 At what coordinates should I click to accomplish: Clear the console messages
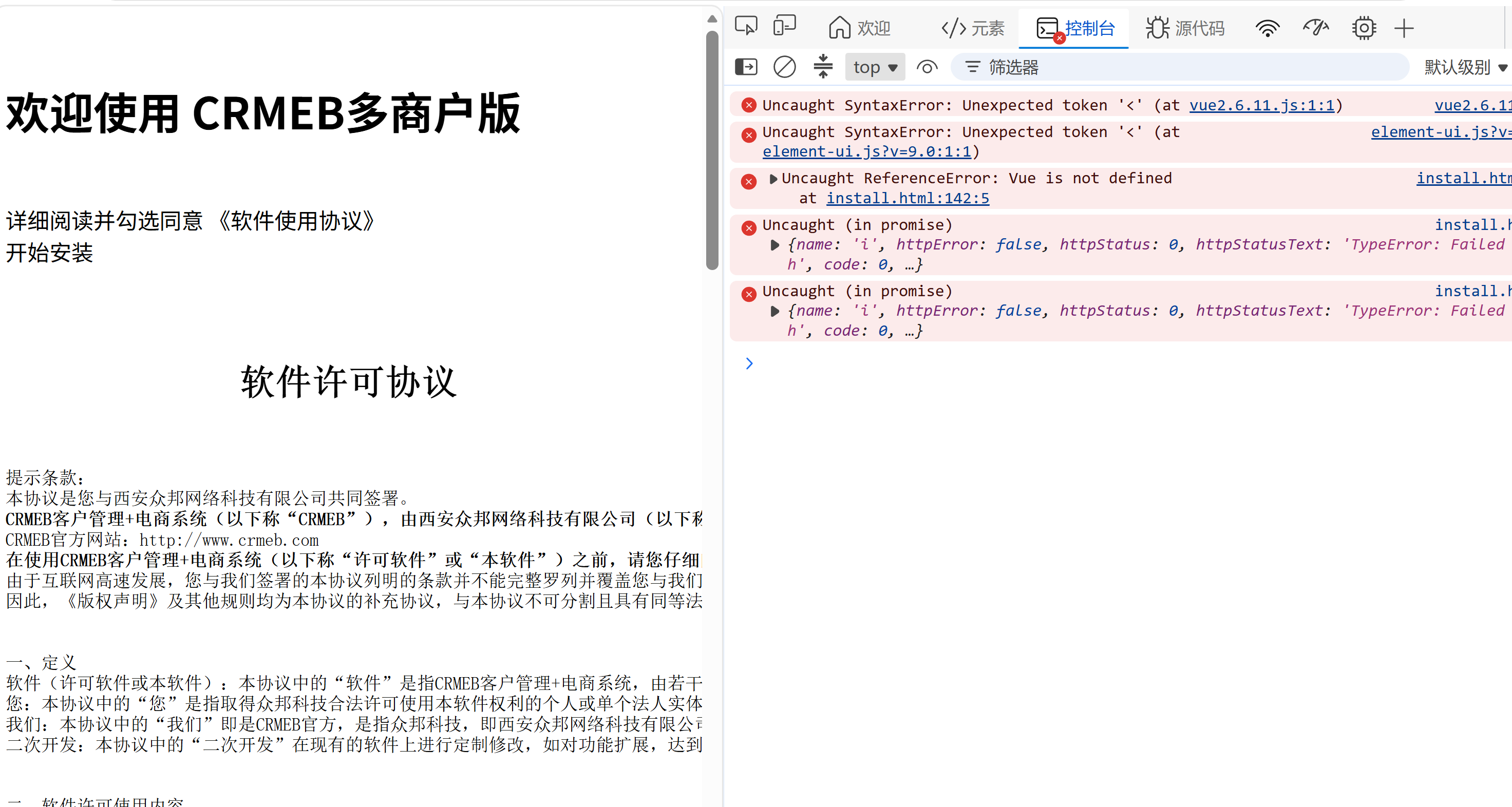click(x=784, y=67)
